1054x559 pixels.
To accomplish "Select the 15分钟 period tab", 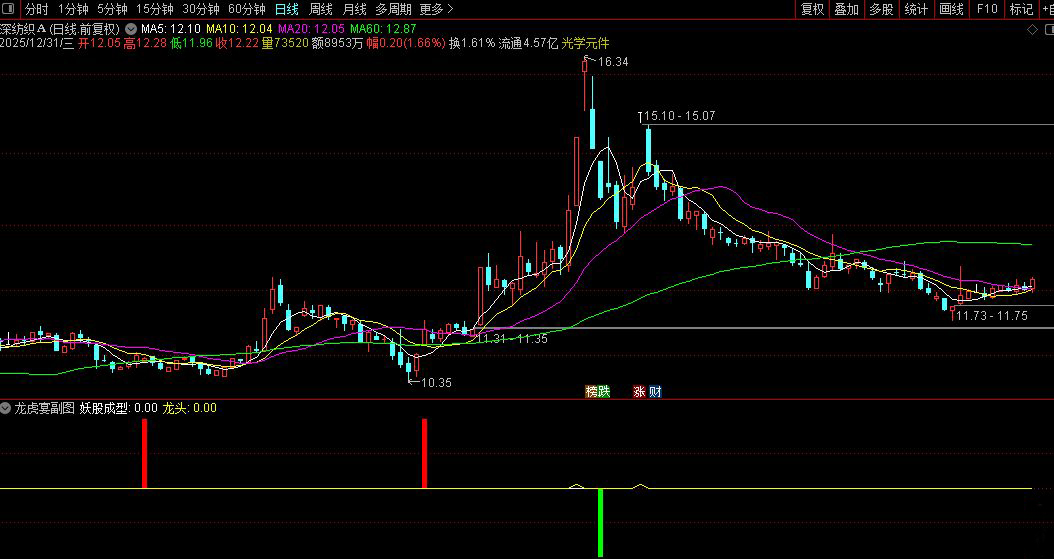I will 155,9.
